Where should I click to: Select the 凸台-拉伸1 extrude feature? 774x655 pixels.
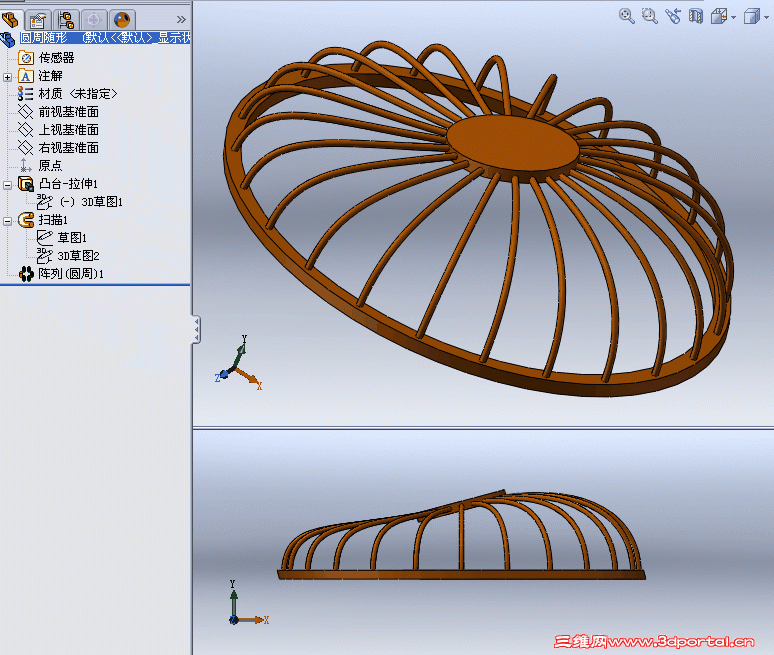(68, 184)
